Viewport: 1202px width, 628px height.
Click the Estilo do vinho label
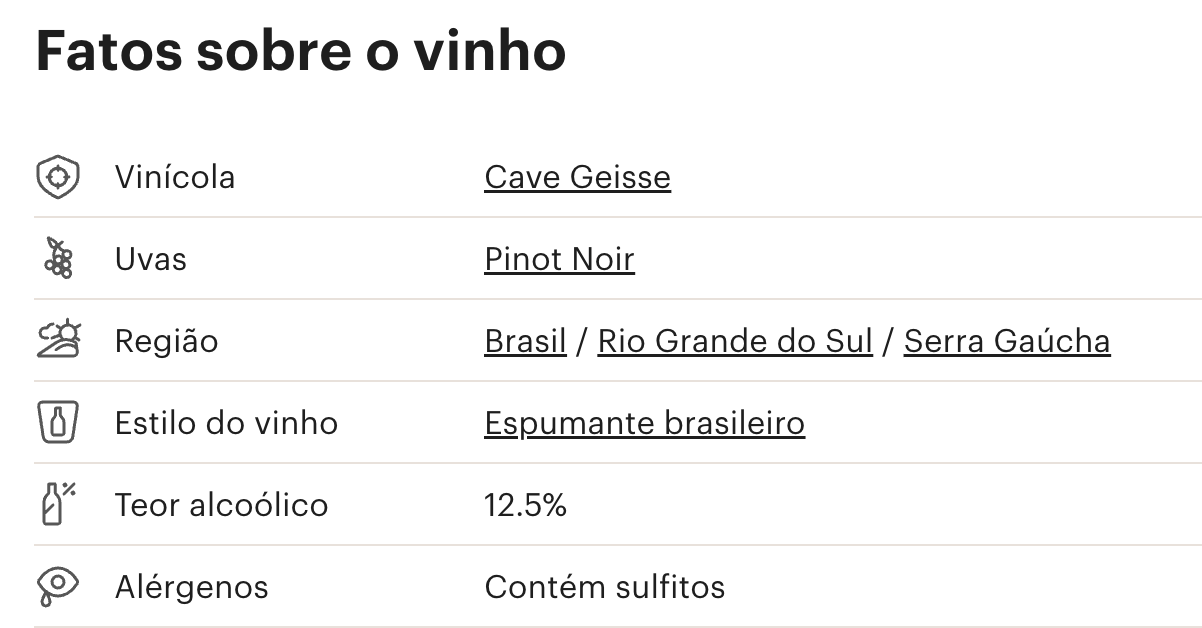[226, 423]
